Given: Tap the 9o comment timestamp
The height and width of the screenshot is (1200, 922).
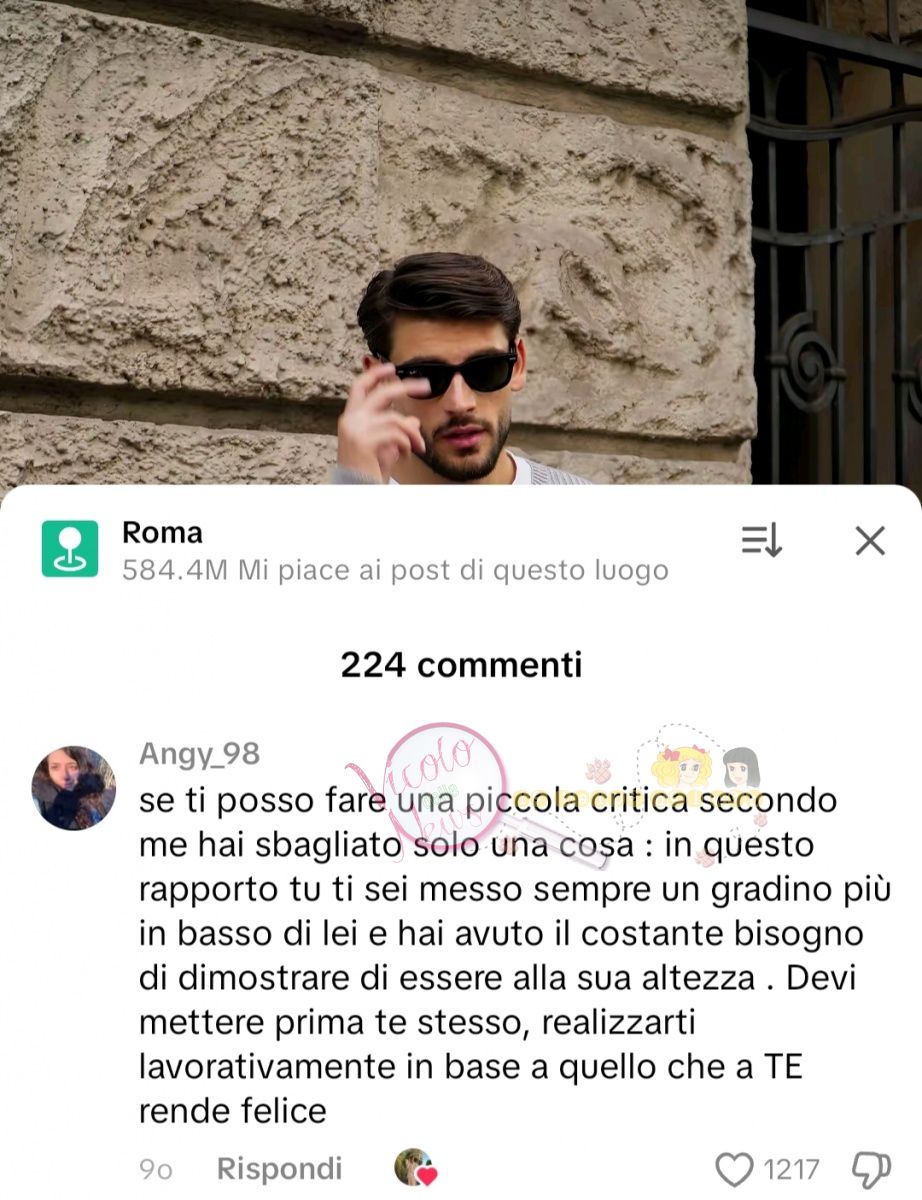Looking at the screenshot, I should 156,1169.
